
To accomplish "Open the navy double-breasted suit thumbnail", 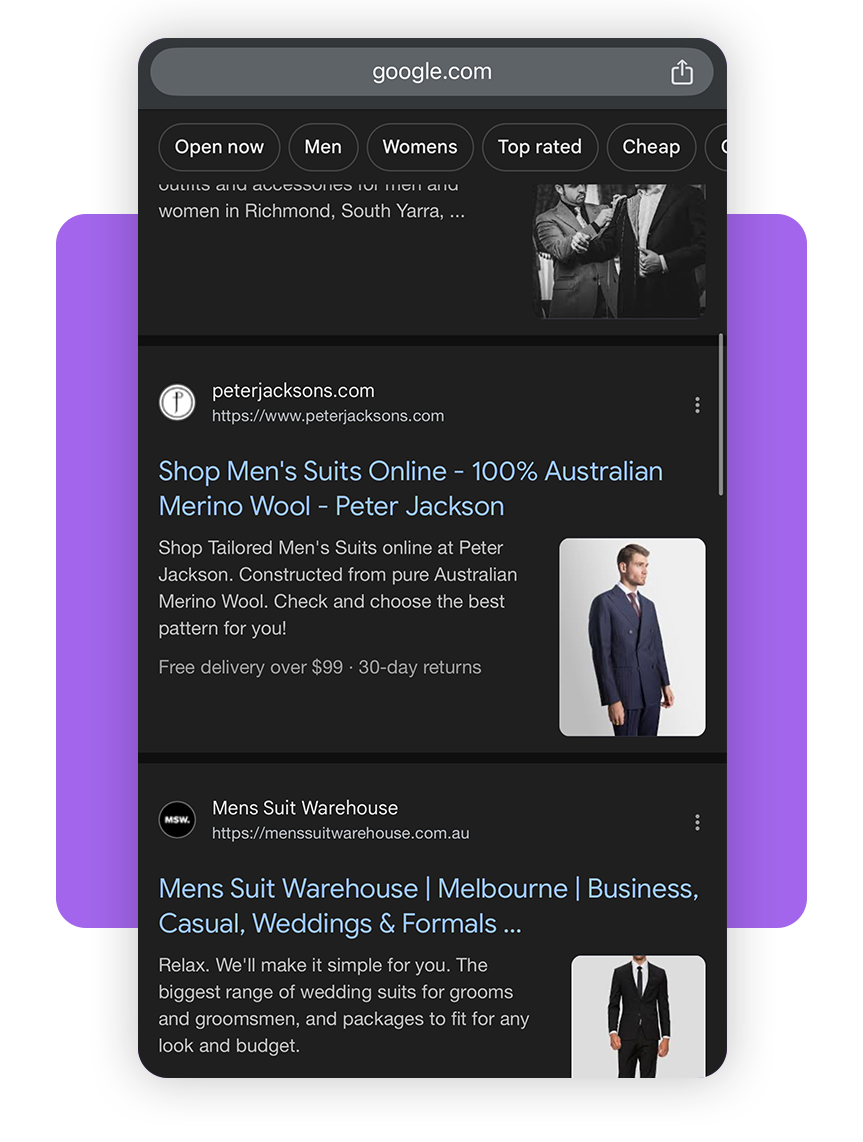I will 632,637.
